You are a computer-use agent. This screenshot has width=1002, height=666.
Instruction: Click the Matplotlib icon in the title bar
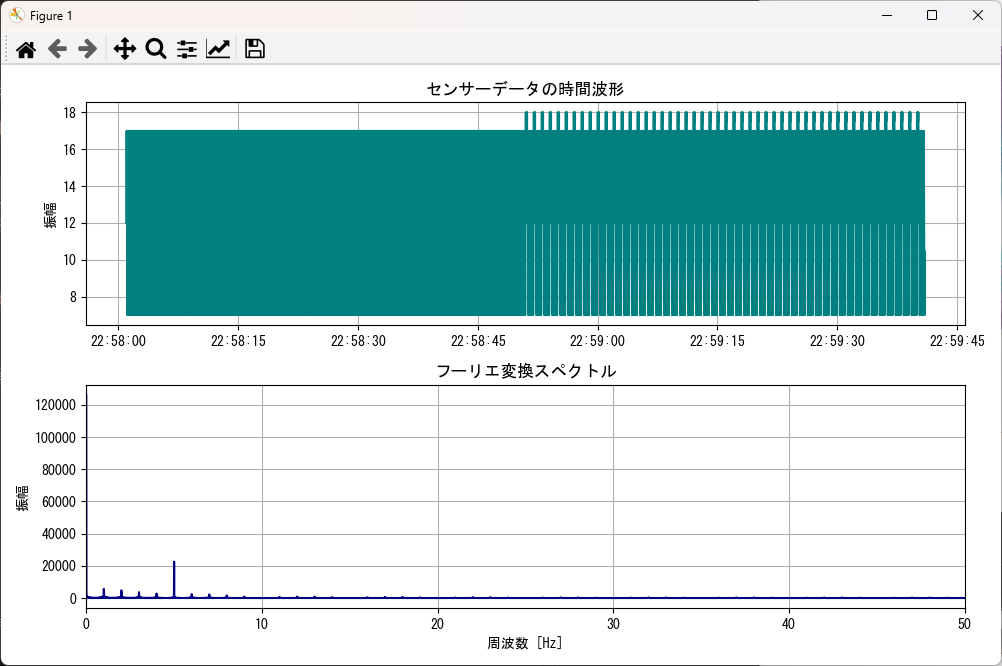(17, 15)
